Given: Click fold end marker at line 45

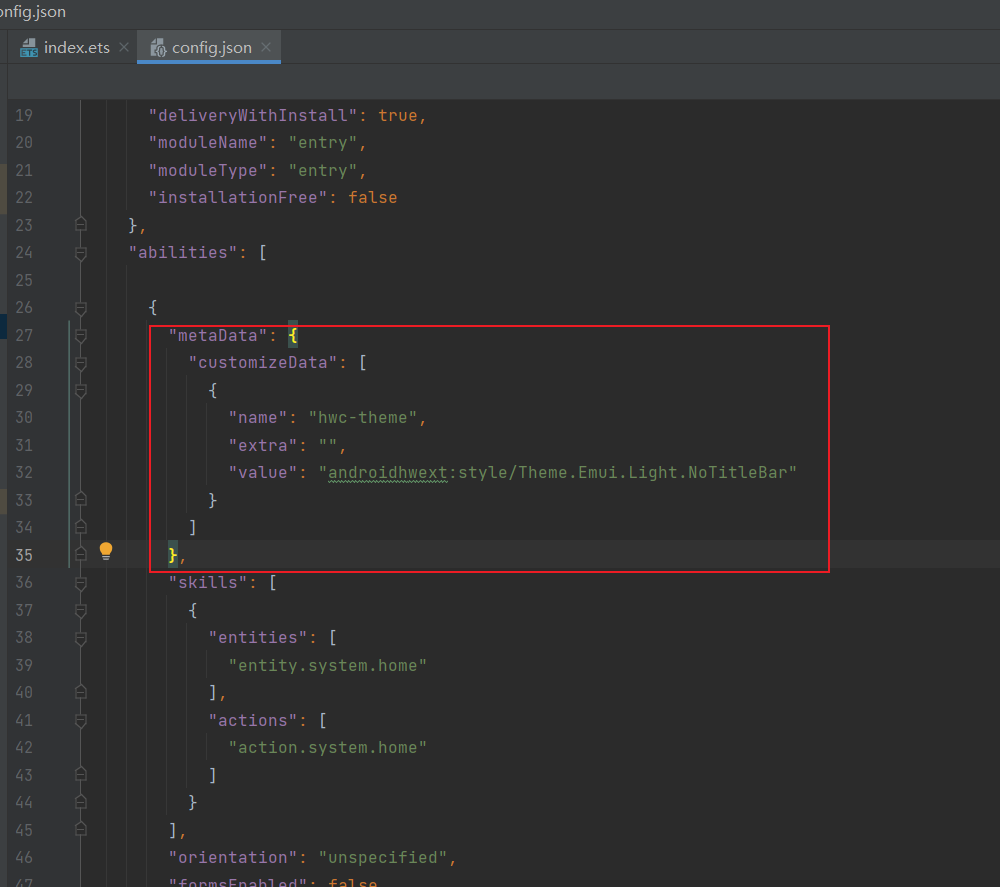Looking at the screenshot, I should [81, 830].
